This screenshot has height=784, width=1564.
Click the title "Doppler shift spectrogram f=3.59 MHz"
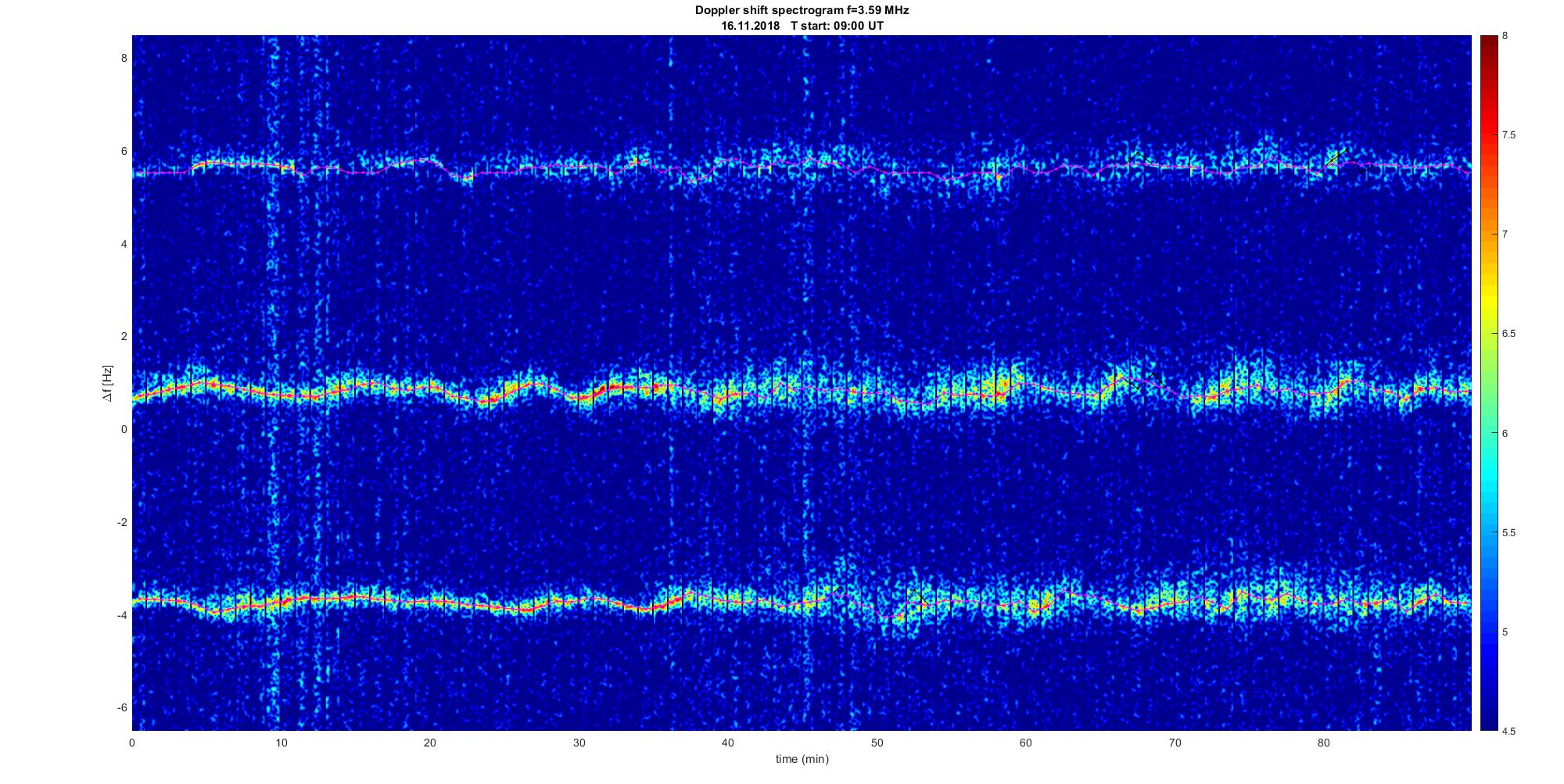(802, 11)
